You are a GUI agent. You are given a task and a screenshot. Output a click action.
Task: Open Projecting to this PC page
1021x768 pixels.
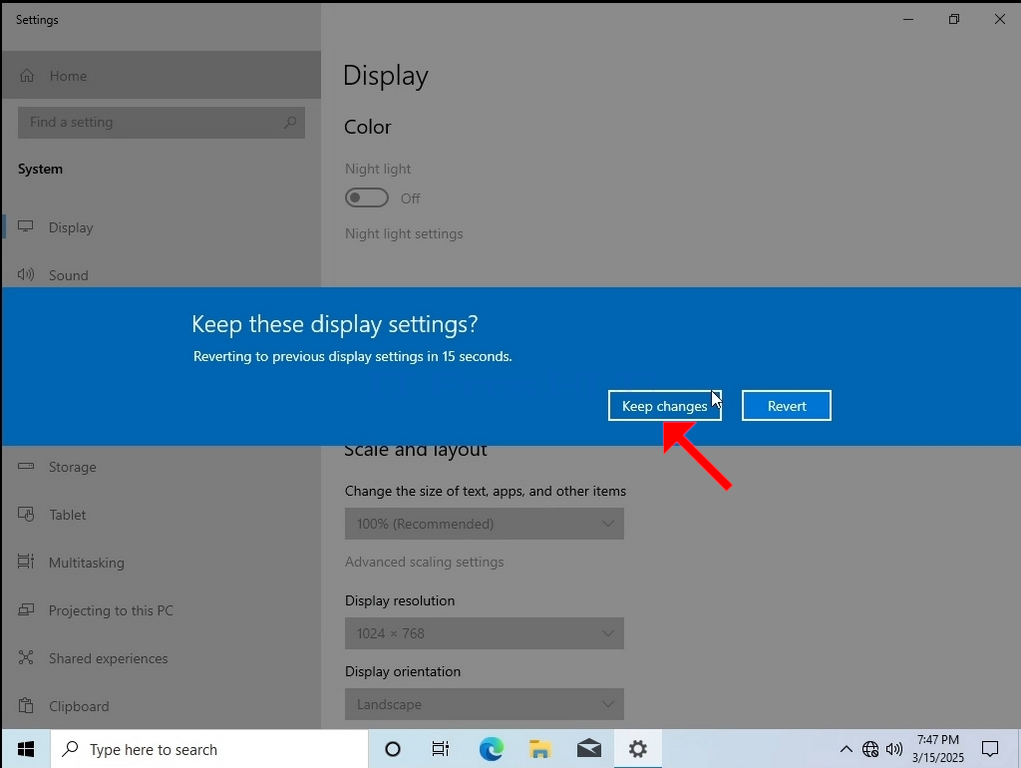pyautogui.click(x=161, y=610)
